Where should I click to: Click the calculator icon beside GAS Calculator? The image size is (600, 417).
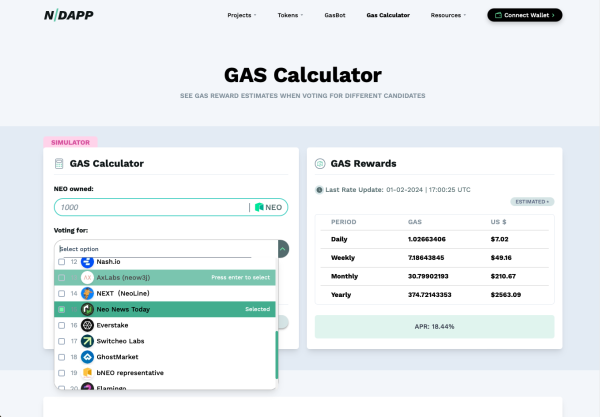[59, 164]
